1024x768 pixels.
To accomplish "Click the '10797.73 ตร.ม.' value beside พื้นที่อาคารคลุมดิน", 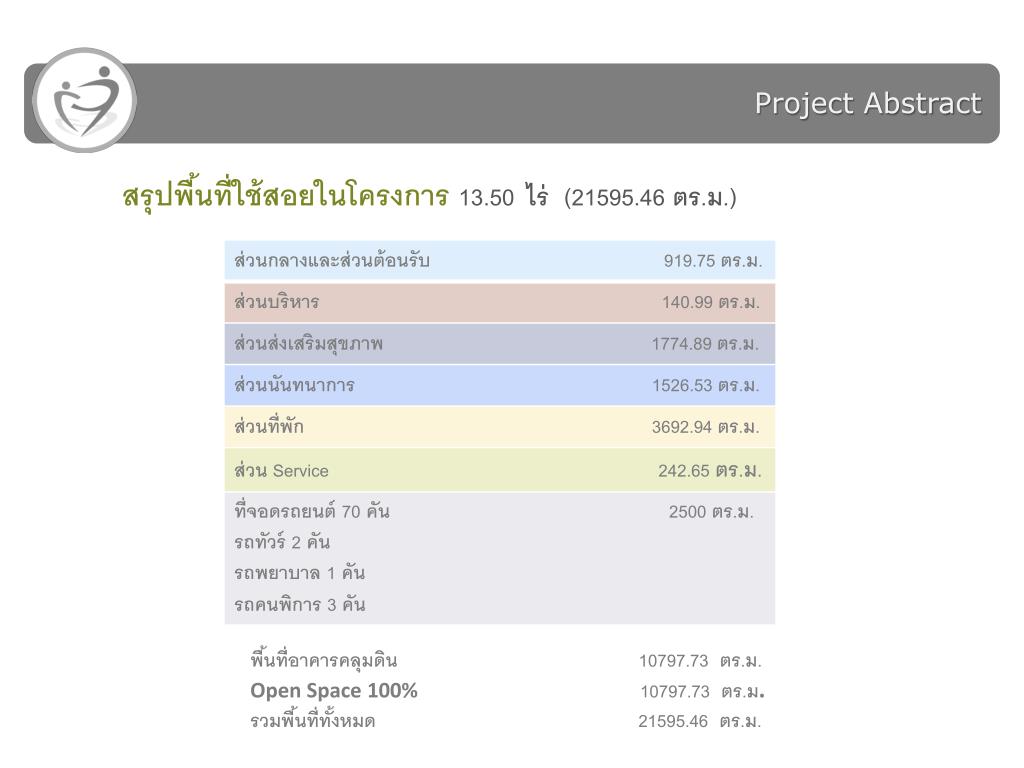I will 700,661.
